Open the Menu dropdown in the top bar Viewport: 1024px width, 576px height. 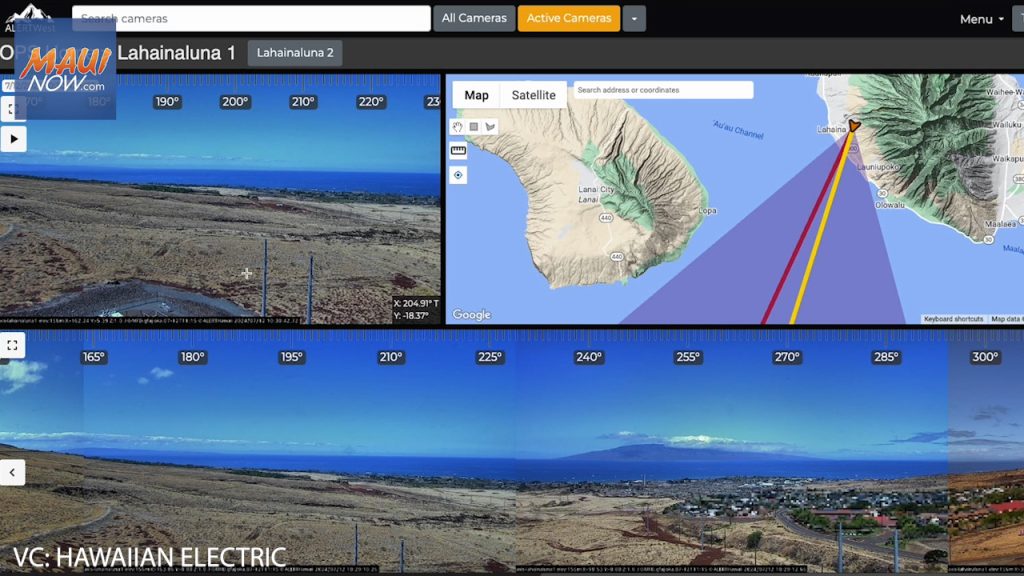pos(981,18)
